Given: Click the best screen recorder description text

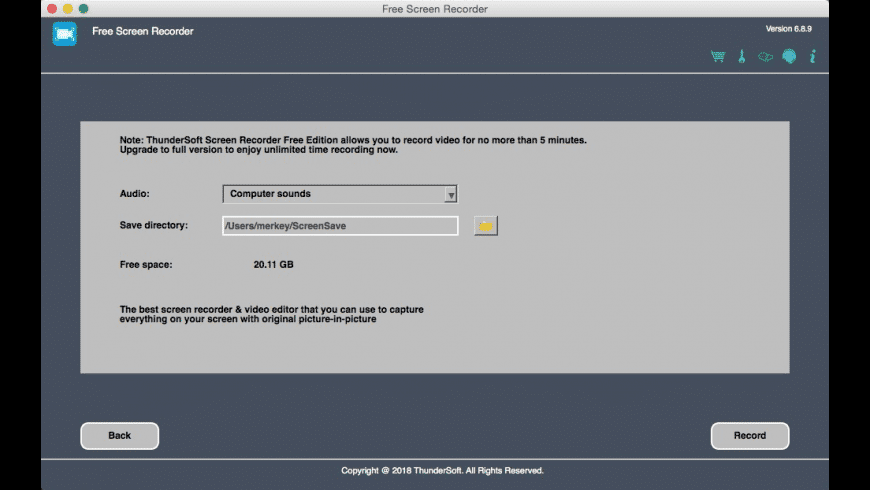Looking at the screenshot, I should coord(271,314).
